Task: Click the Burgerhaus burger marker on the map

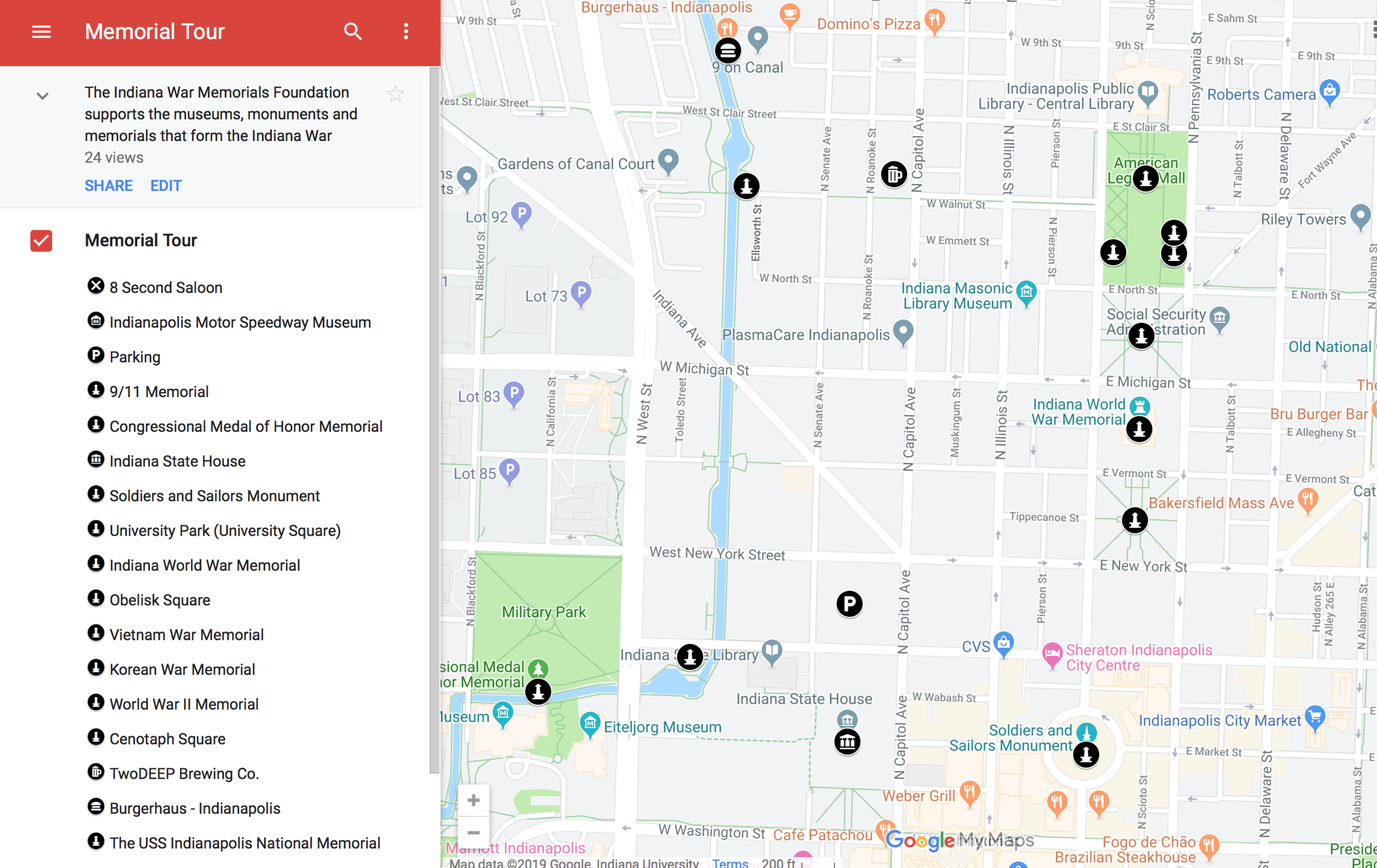Action: coord(728,51)
